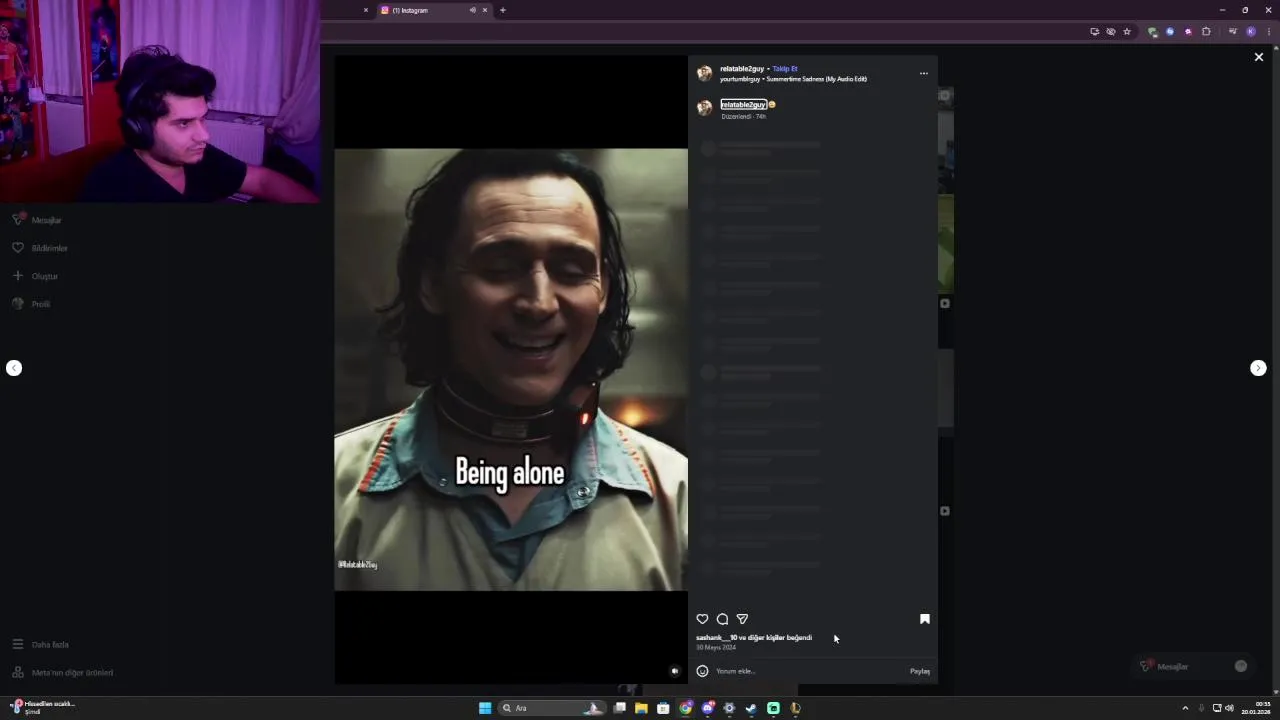
Task: Open relatable2guy profile from post header
Action: point(742,69)
